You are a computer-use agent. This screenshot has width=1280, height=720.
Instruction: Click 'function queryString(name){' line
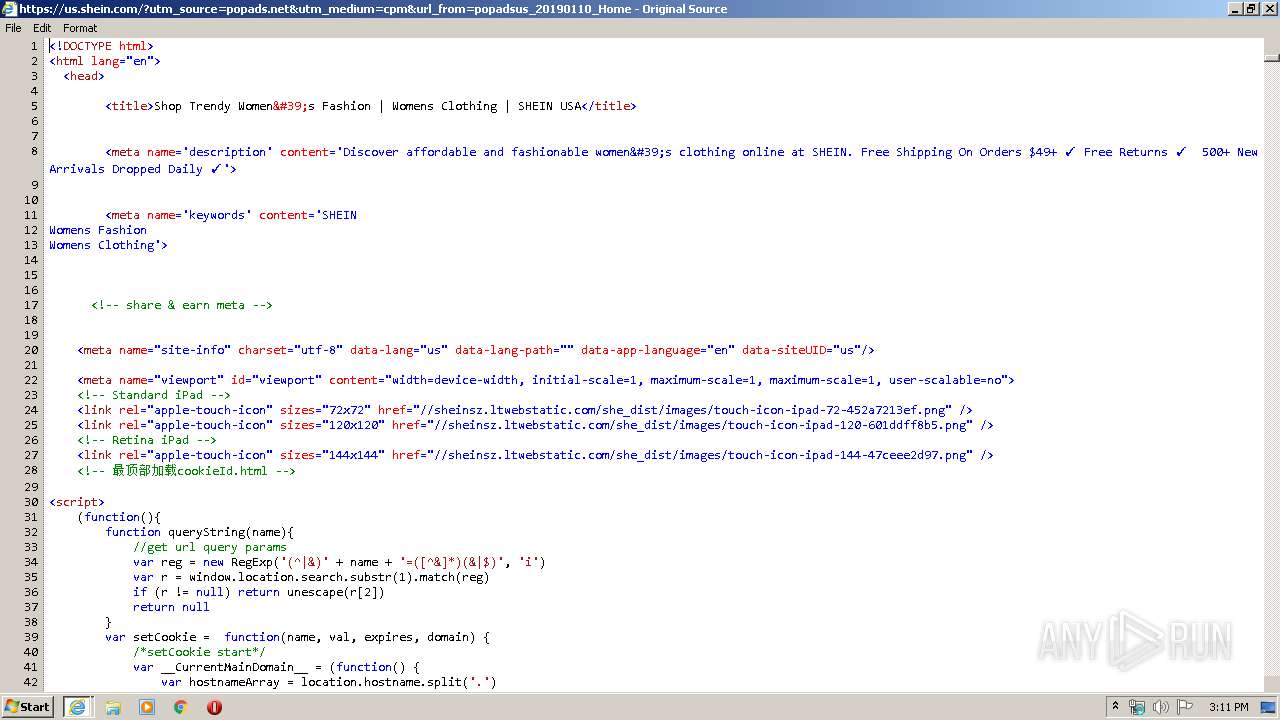click(200, 532)
